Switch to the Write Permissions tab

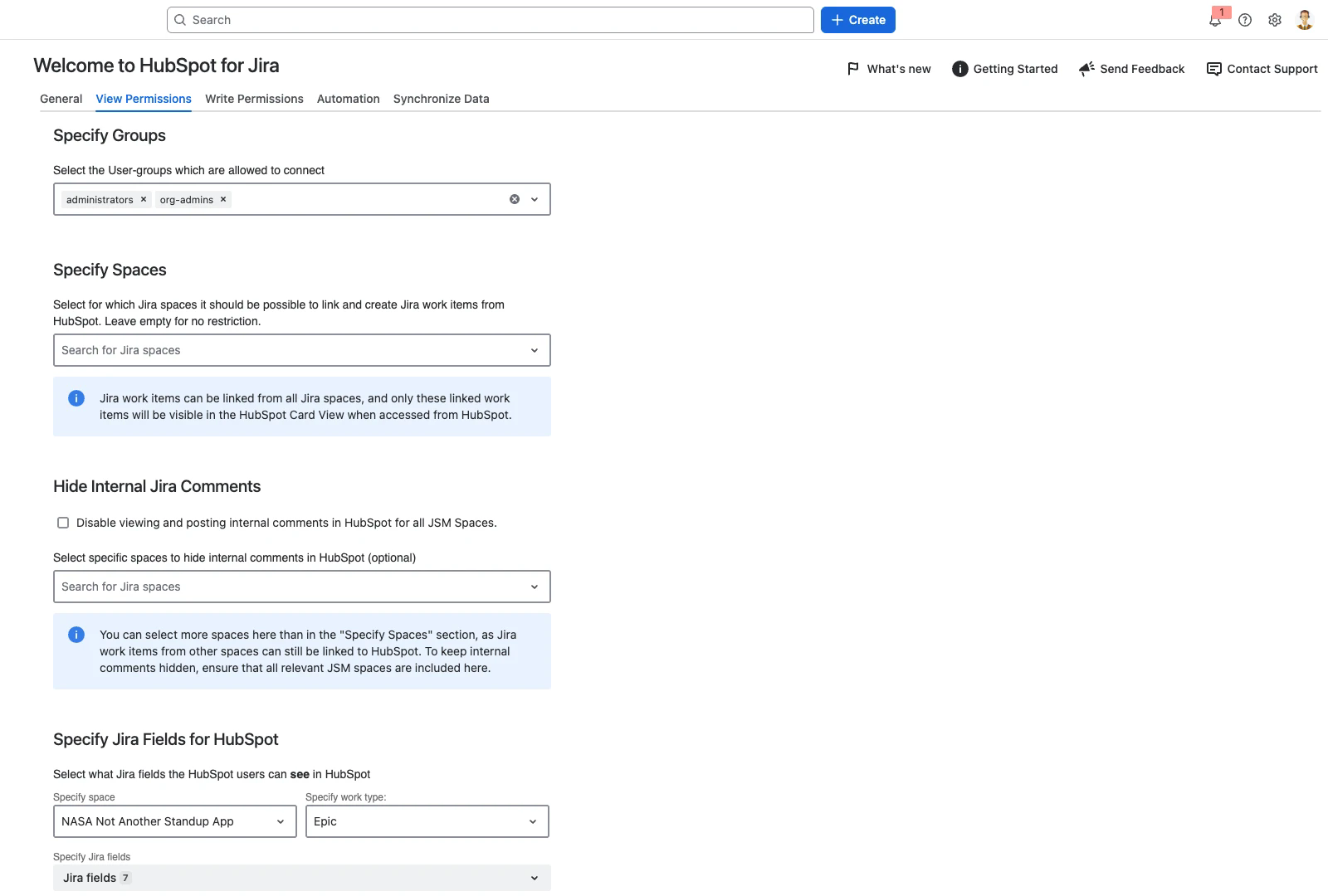(254, 99)
